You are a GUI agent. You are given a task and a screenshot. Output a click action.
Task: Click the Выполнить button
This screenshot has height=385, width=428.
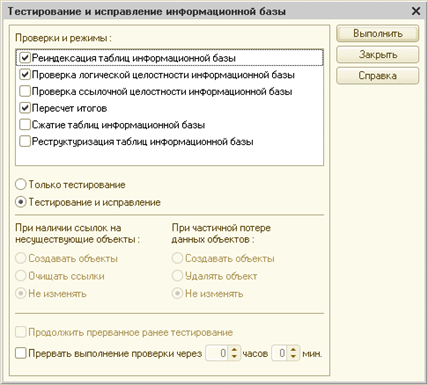tap(377, 34)
